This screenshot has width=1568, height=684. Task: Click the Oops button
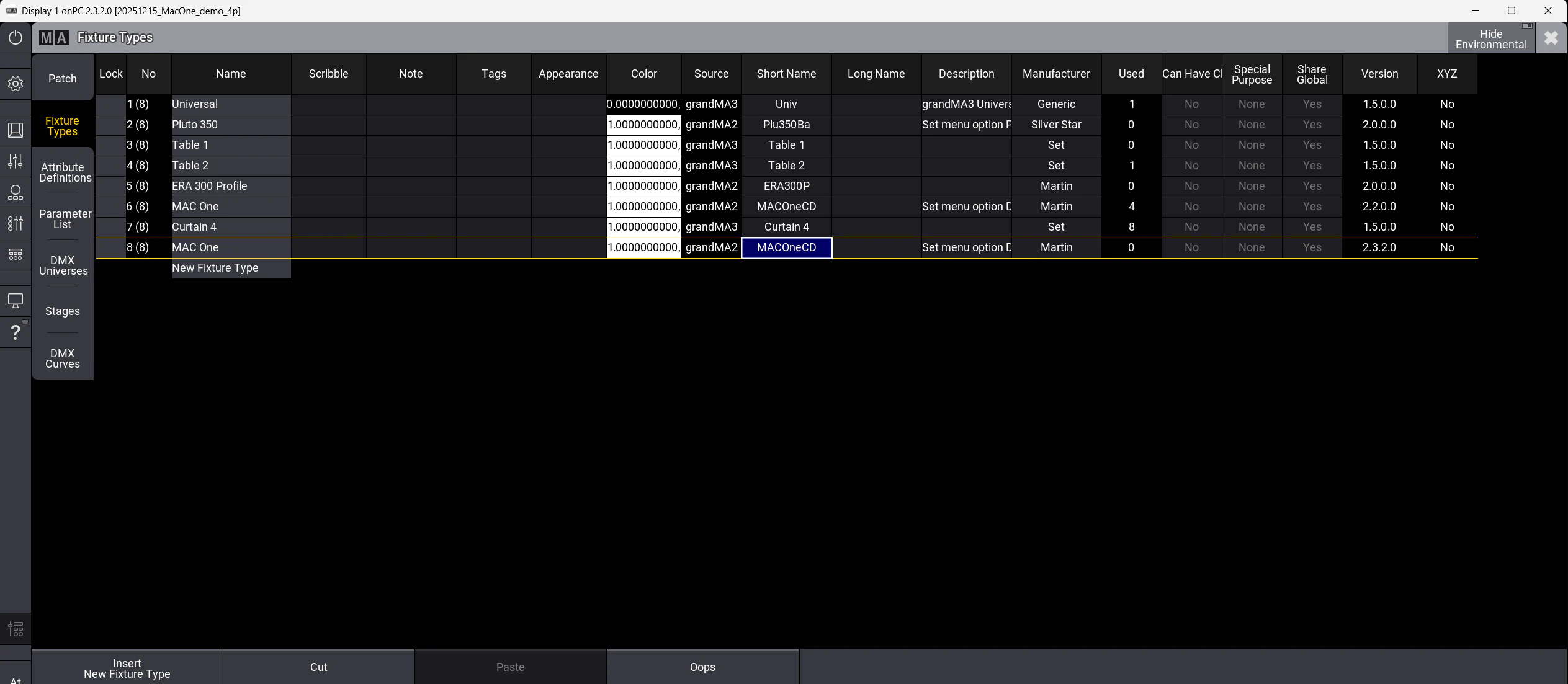(x=702, y=667)
